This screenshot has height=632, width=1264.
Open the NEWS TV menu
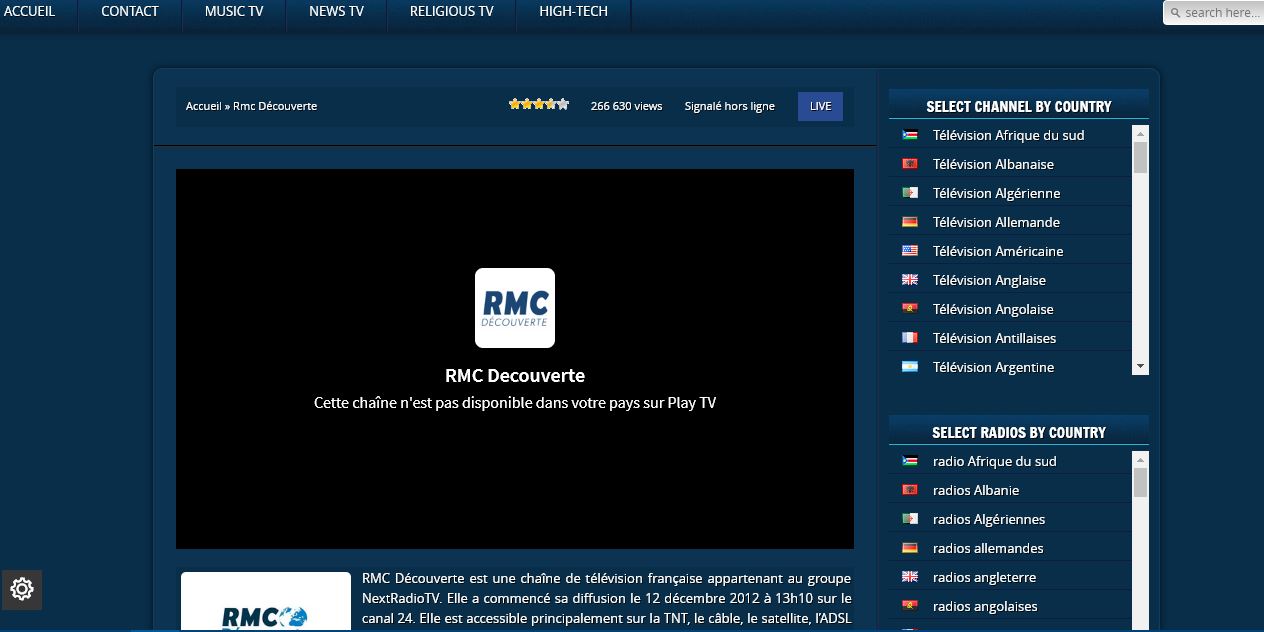tap(336, 11)
